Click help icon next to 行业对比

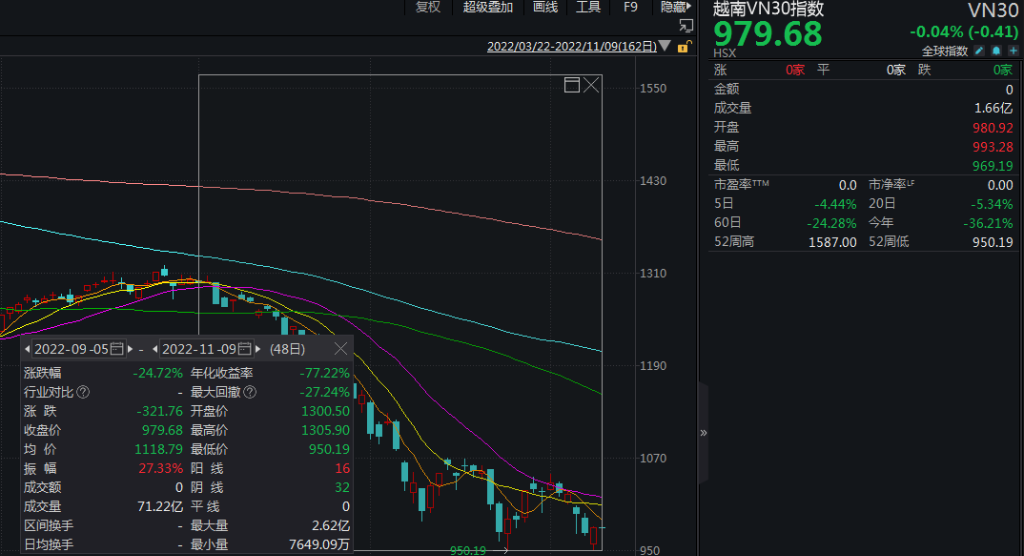tap(84, 392)
